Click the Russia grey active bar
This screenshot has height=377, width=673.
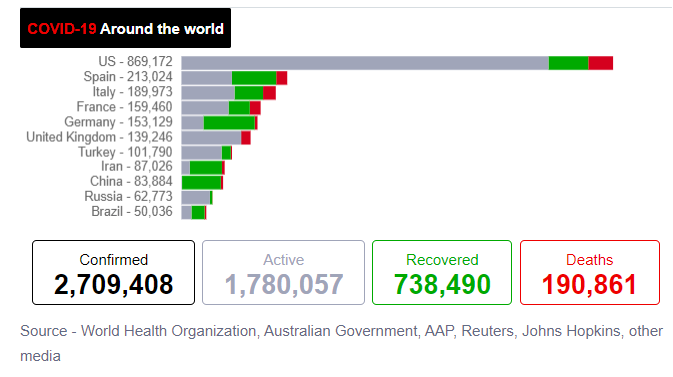(x=196, y=198)
